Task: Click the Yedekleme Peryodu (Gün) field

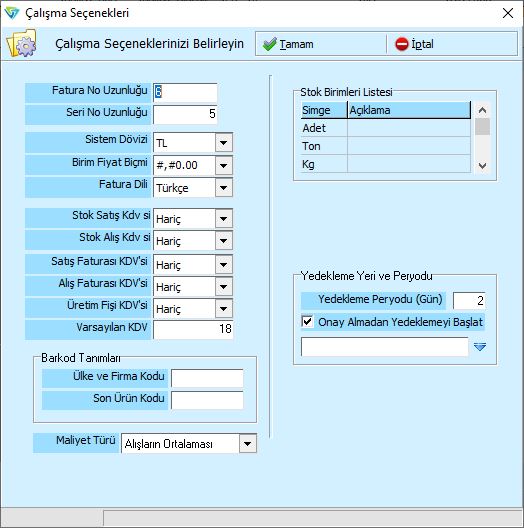Action: (x=469, y=300)
